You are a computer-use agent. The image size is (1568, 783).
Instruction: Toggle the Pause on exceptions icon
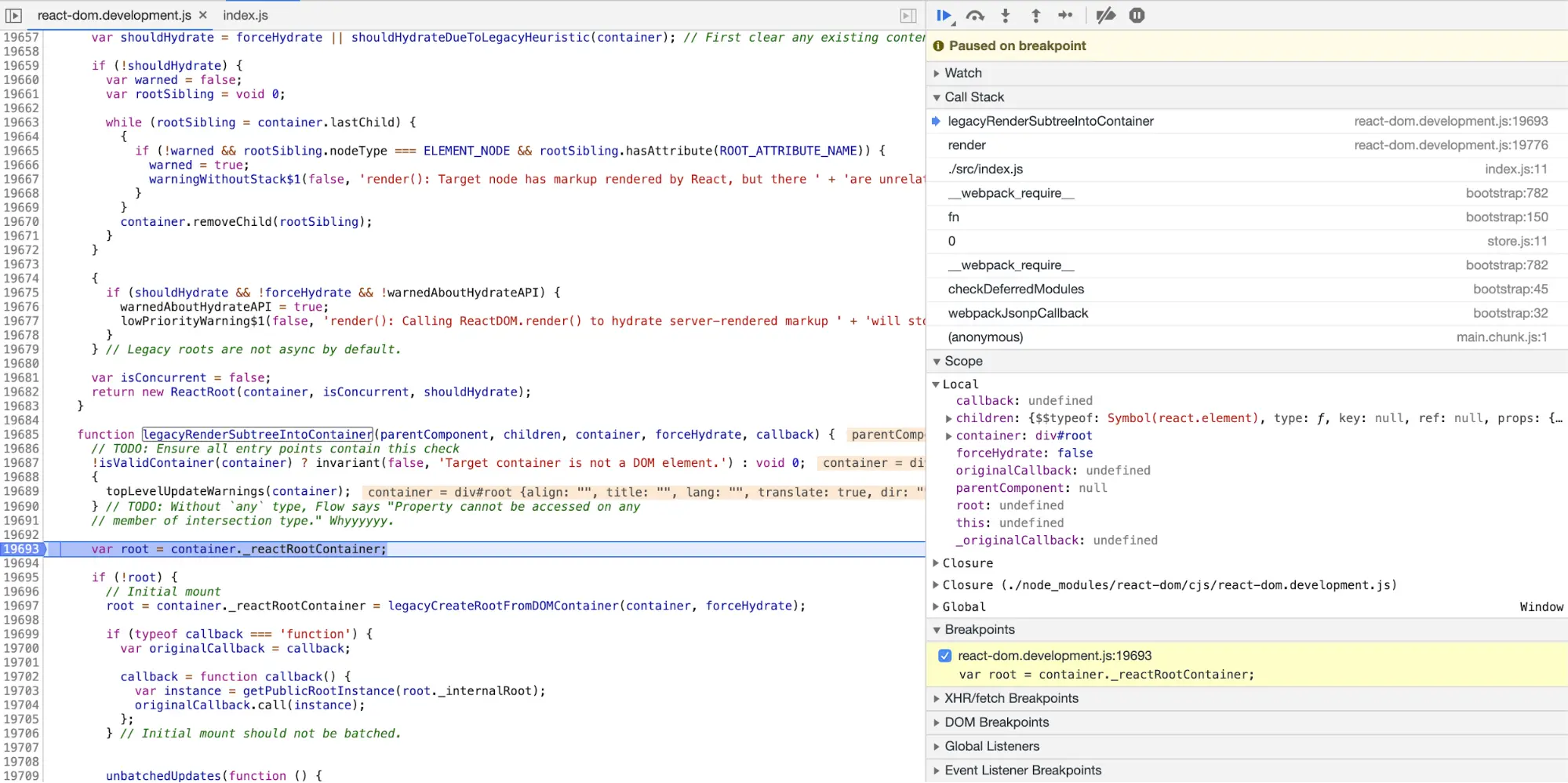coord(1137,15)
